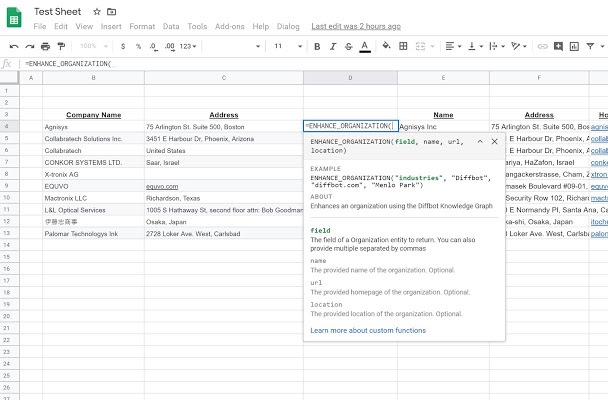Collapse the function help popup
Viewport: 608px width, 400px height.
pyautogui.click(x=480, y=141)
